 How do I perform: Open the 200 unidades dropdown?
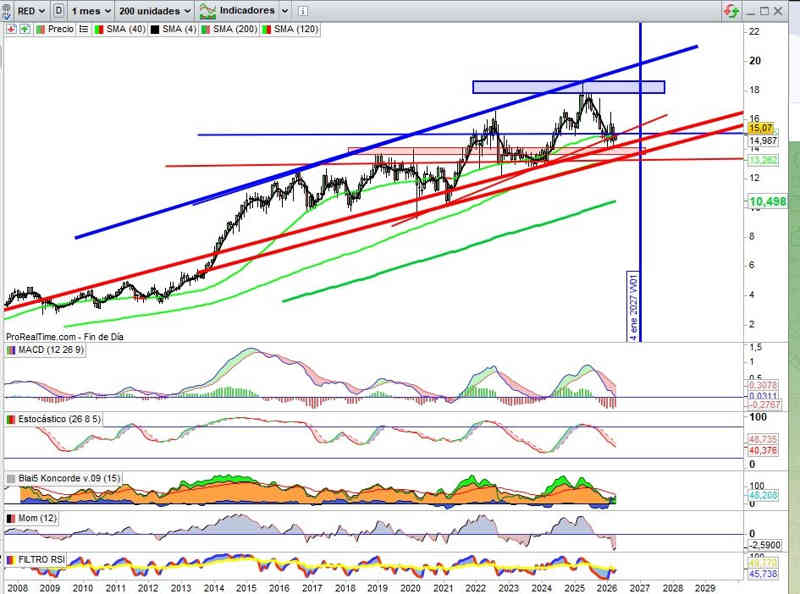point(153,10)
